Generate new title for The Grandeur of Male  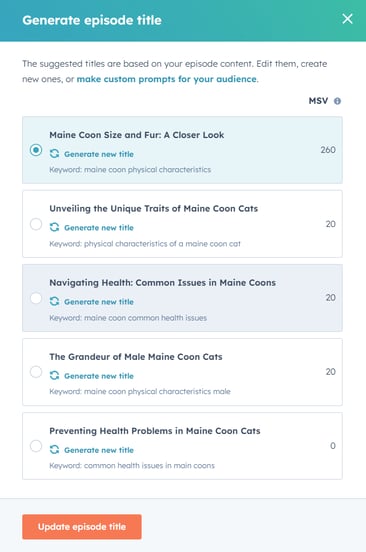[x=99, y=376]
